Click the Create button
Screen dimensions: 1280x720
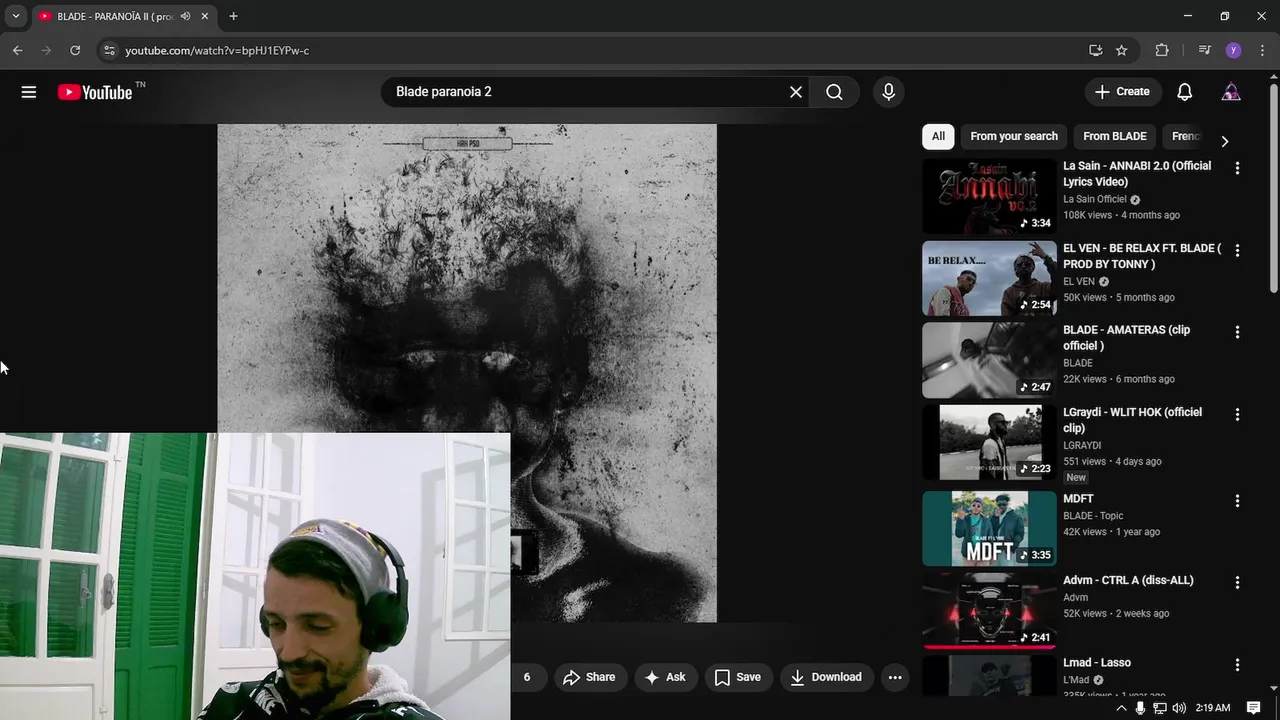coord(1122,92)
